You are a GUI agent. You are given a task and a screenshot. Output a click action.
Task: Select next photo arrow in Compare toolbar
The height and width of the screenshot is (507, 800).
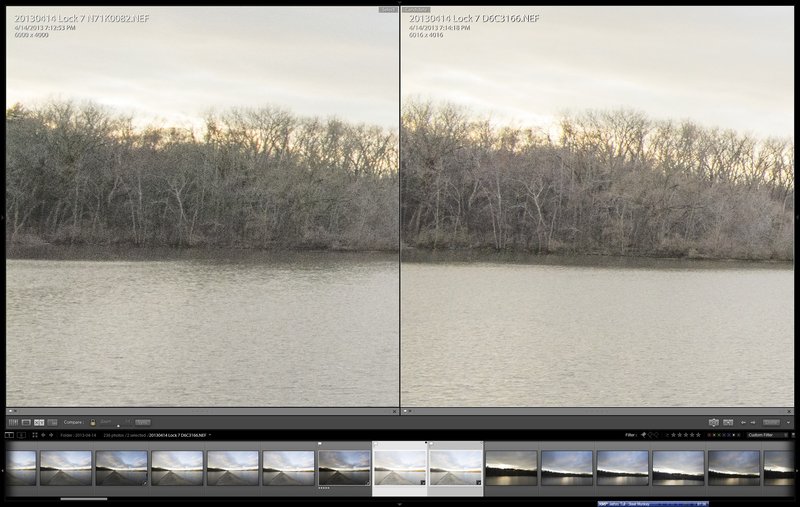click(x=753, y=422)
